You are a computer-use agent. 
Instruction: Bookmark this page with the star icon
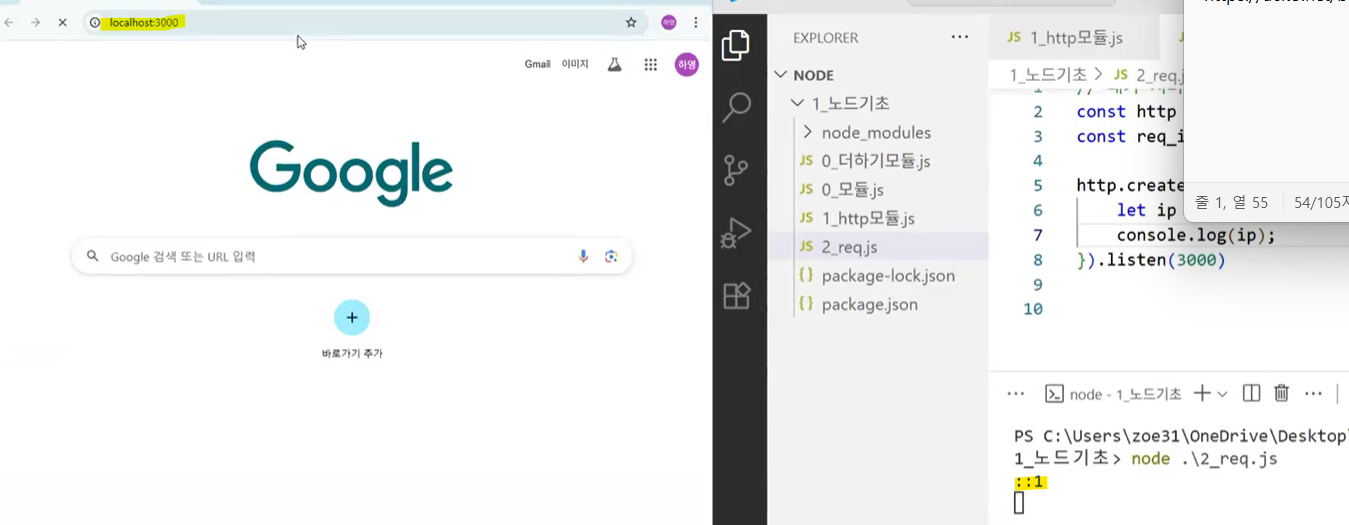(631, 22)
